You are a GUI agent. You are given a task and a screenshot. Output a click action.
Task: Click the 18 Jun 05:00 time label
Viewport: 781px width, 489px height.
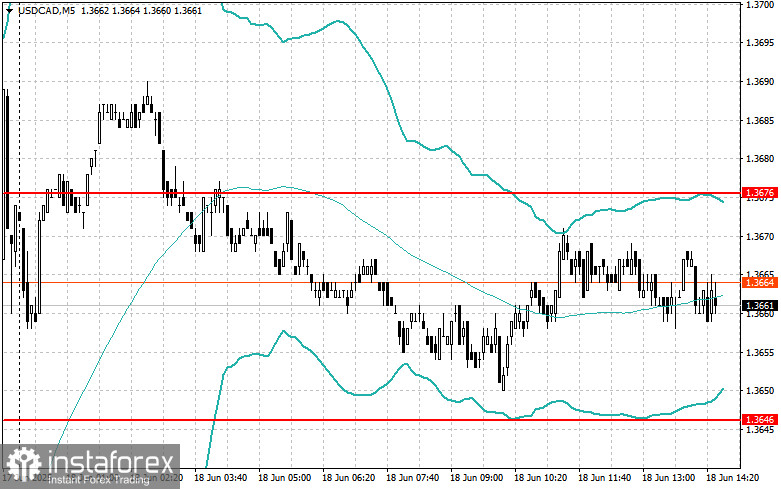click(x=284, y=478)
